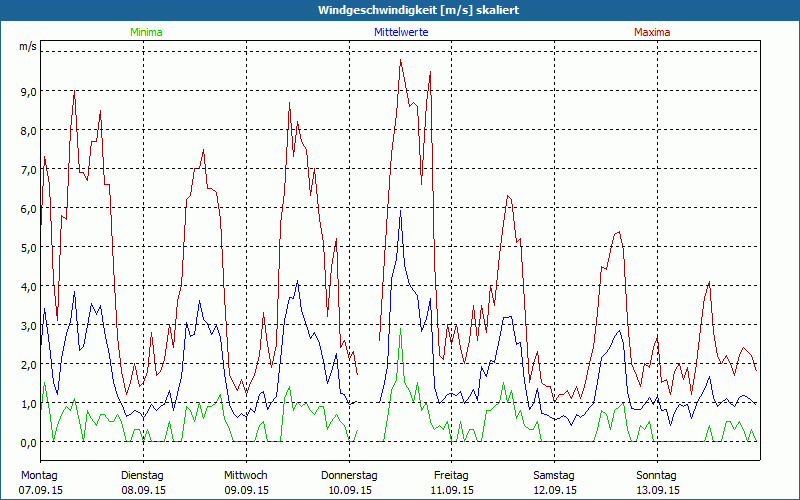Click the 6,0 y-axis value
Viewport: 800px width, 500px height.
28,208
